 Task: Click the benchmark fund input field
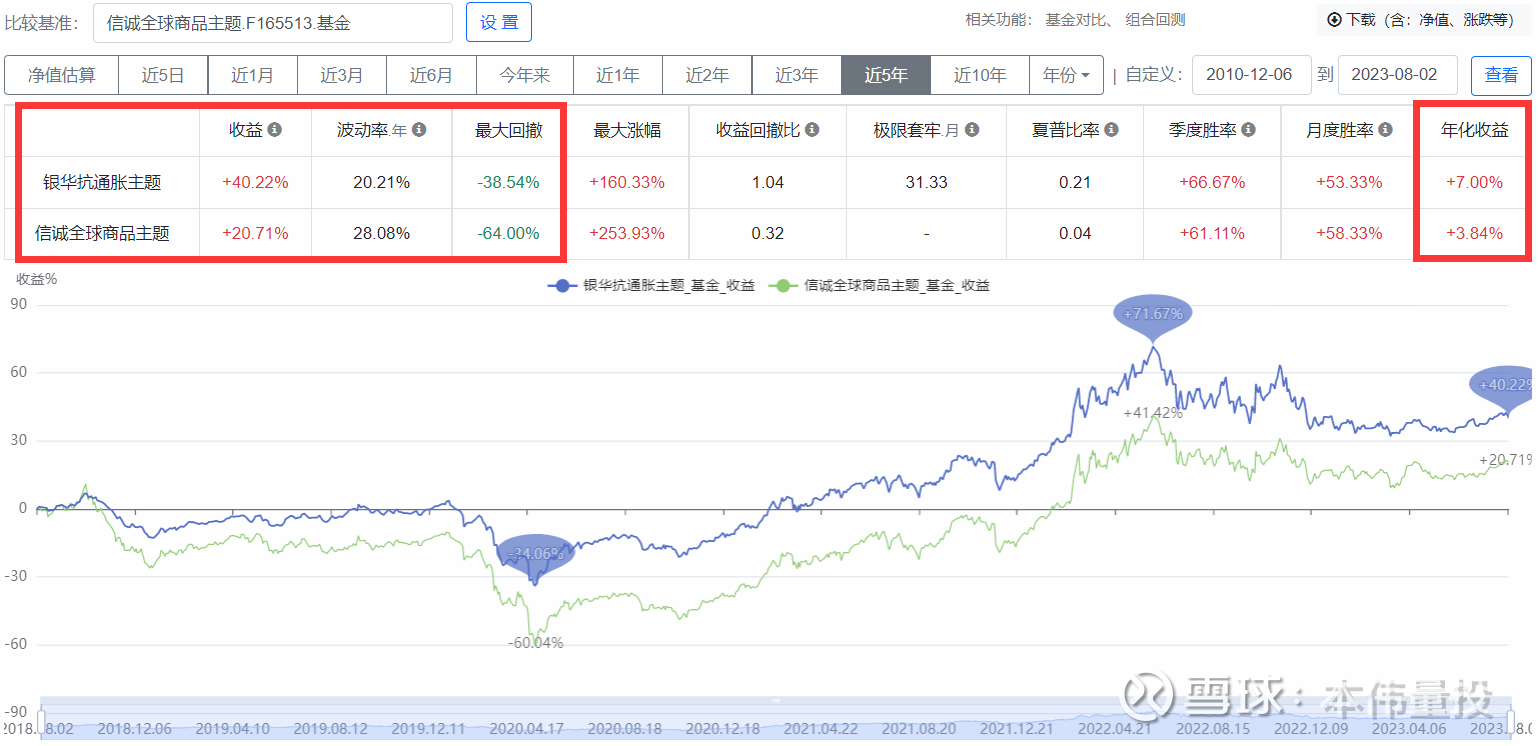(x=273, y=22)
